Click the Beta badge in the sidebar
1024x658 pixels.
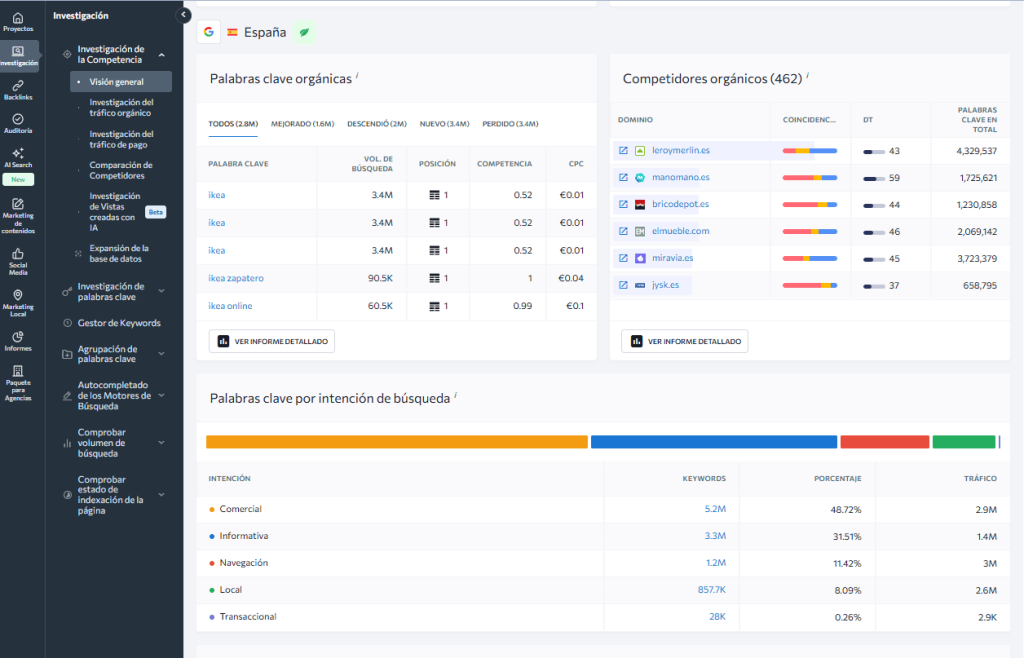click(x=155, y=212)
